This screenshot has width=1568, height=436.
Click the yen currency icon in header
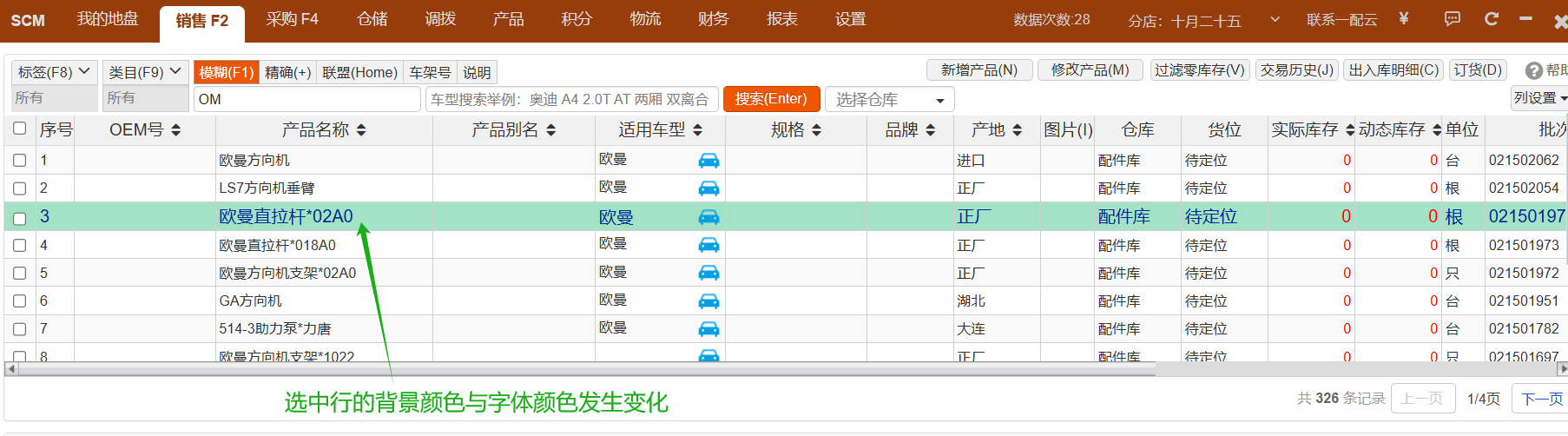[1404, 18]
